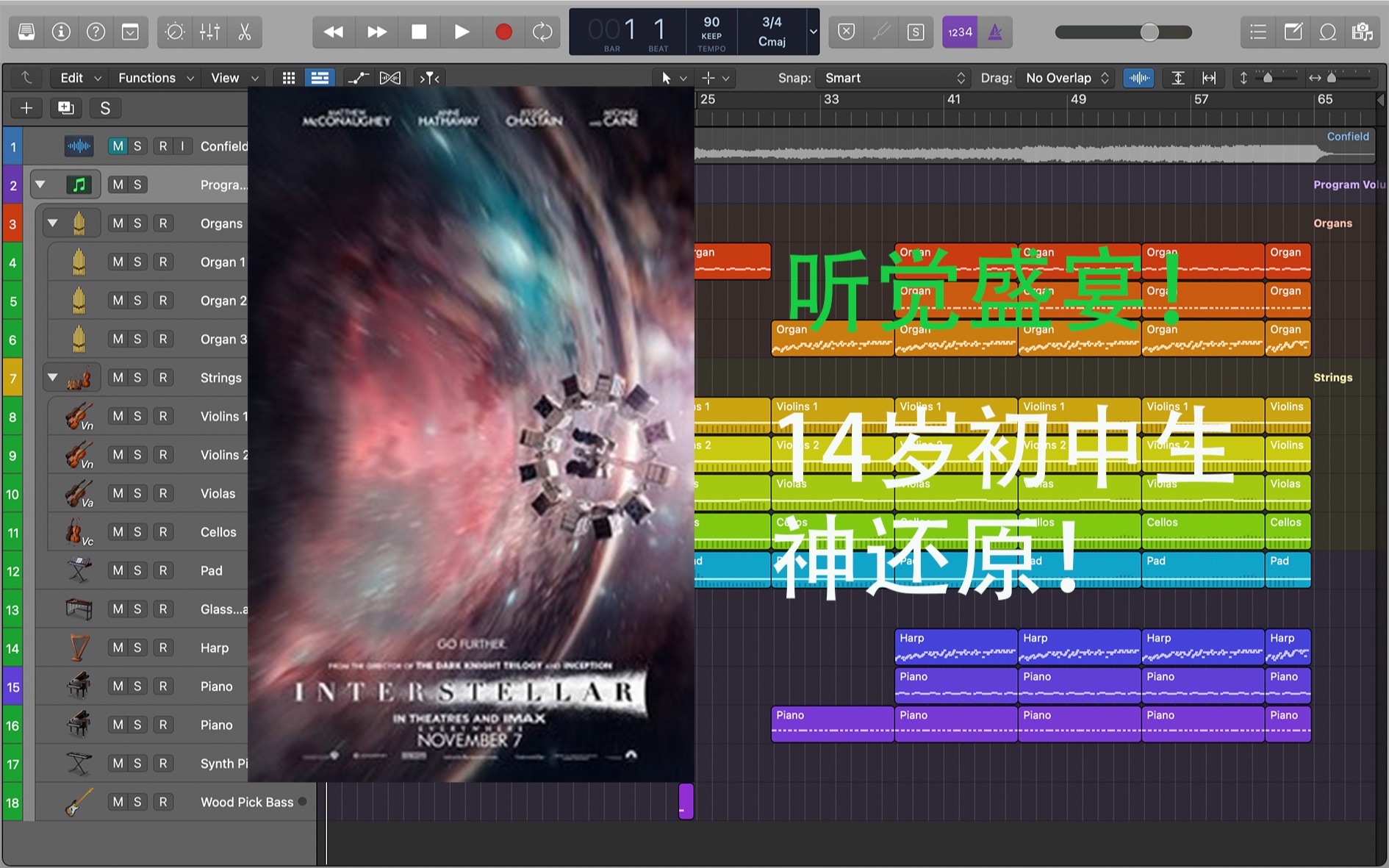Image resolution: width=1389 pixels, height=868 pixels.
Task: Click the horizontal auto zoom icon
Action: [1209, 78]
